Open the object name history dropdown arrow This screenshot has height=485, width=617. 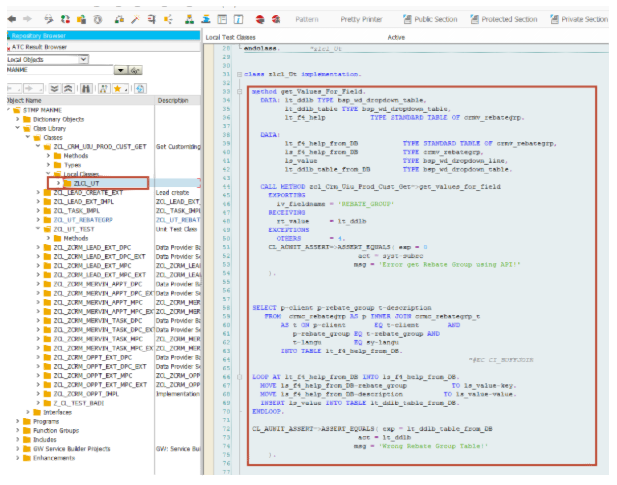pyautogui.click(x=120, y=70)
